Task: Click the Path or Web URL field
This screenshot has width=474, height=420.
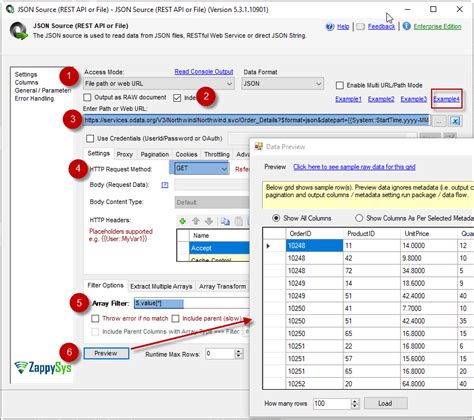Action: (257, 120)
